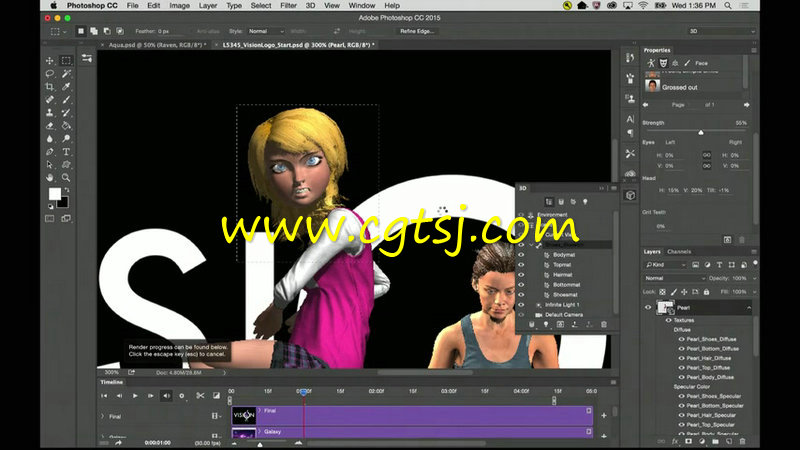Select the Hand tool
Screen dimensions: 800x450
49,178
